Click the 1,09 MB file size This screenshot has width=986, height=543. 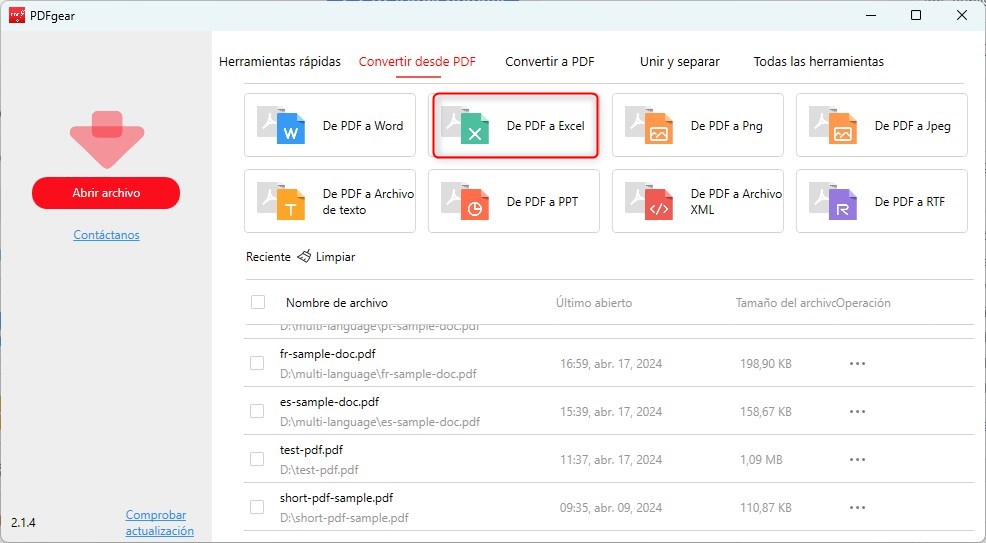(x=762, y=459)
